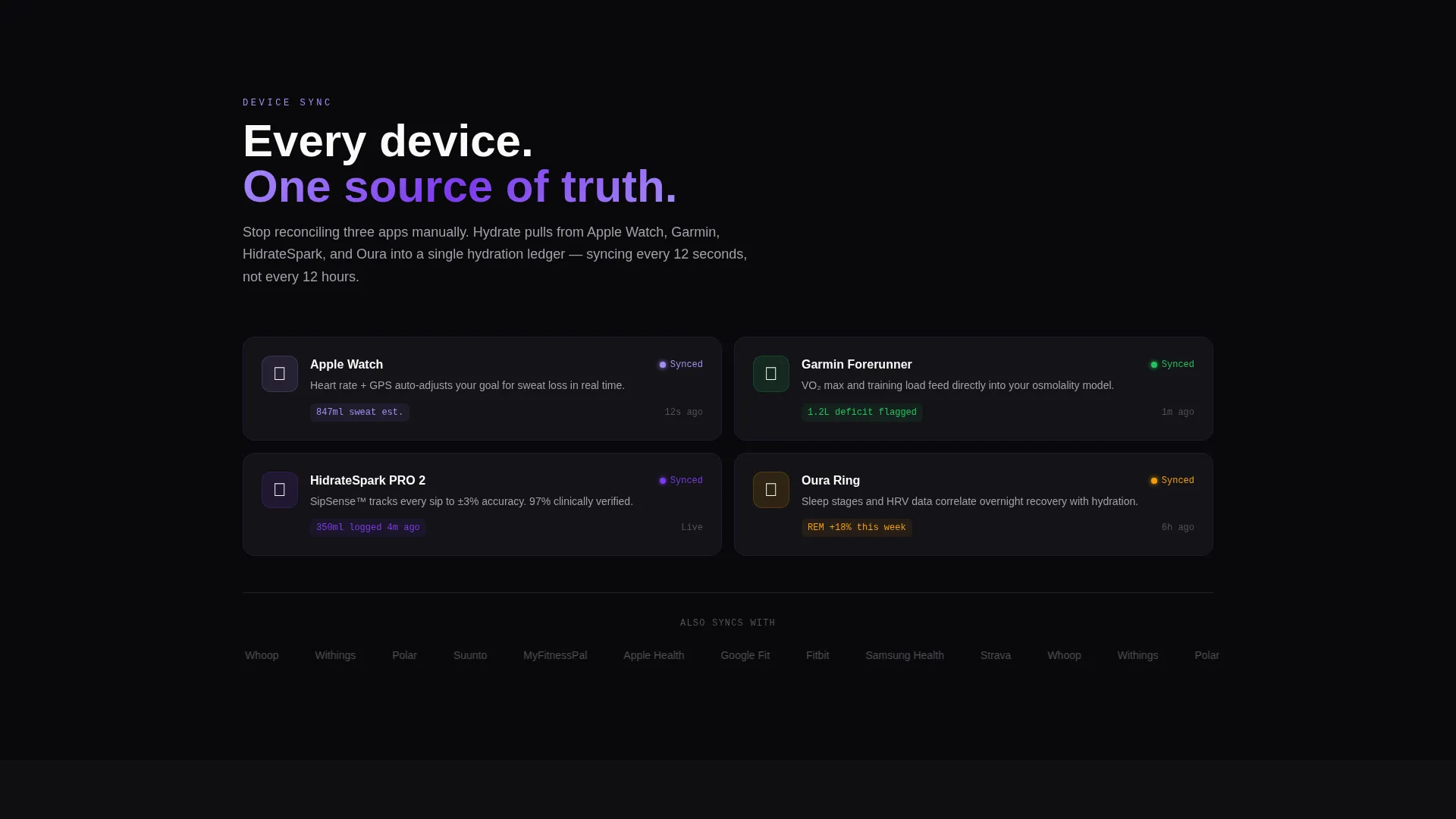Open the Apple Watch card title
Screen dimensions: 1456x819
(347, 365)
